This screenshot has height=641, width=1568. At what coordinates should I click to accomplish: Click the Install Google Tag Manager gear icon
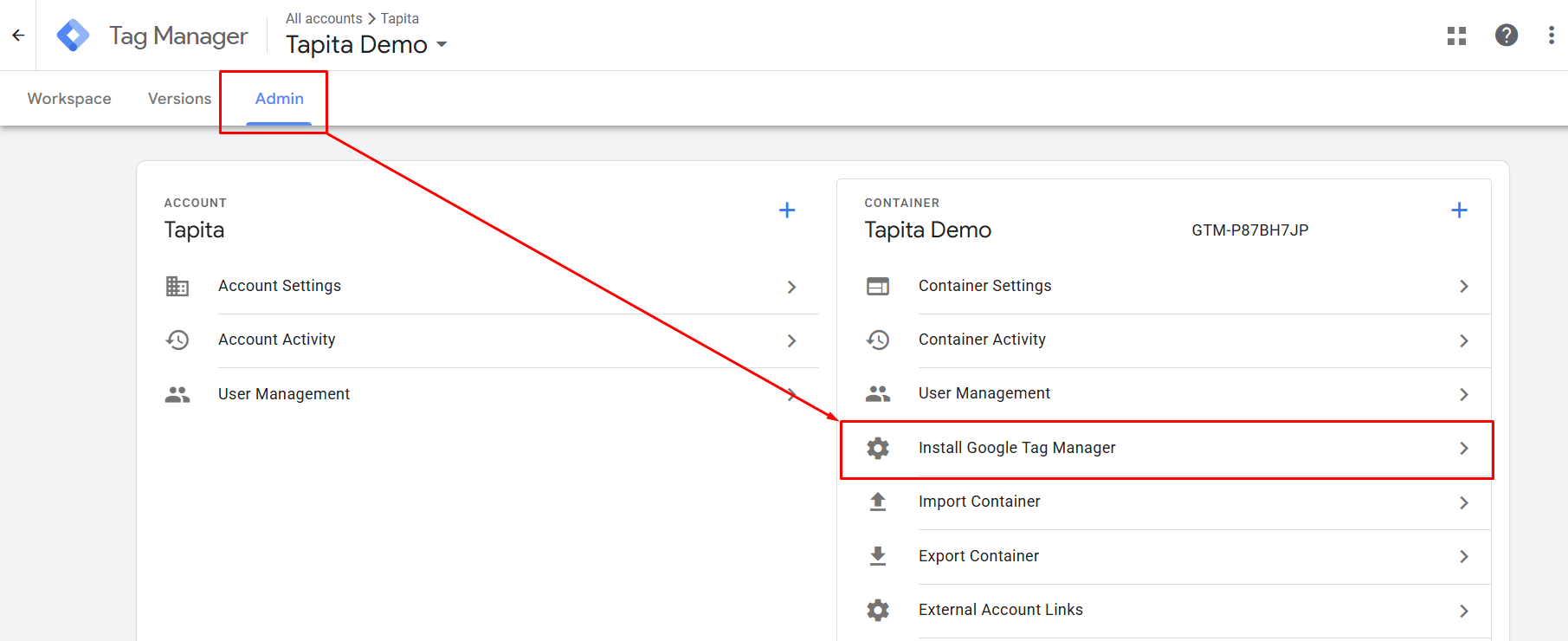tap(878, 448)
